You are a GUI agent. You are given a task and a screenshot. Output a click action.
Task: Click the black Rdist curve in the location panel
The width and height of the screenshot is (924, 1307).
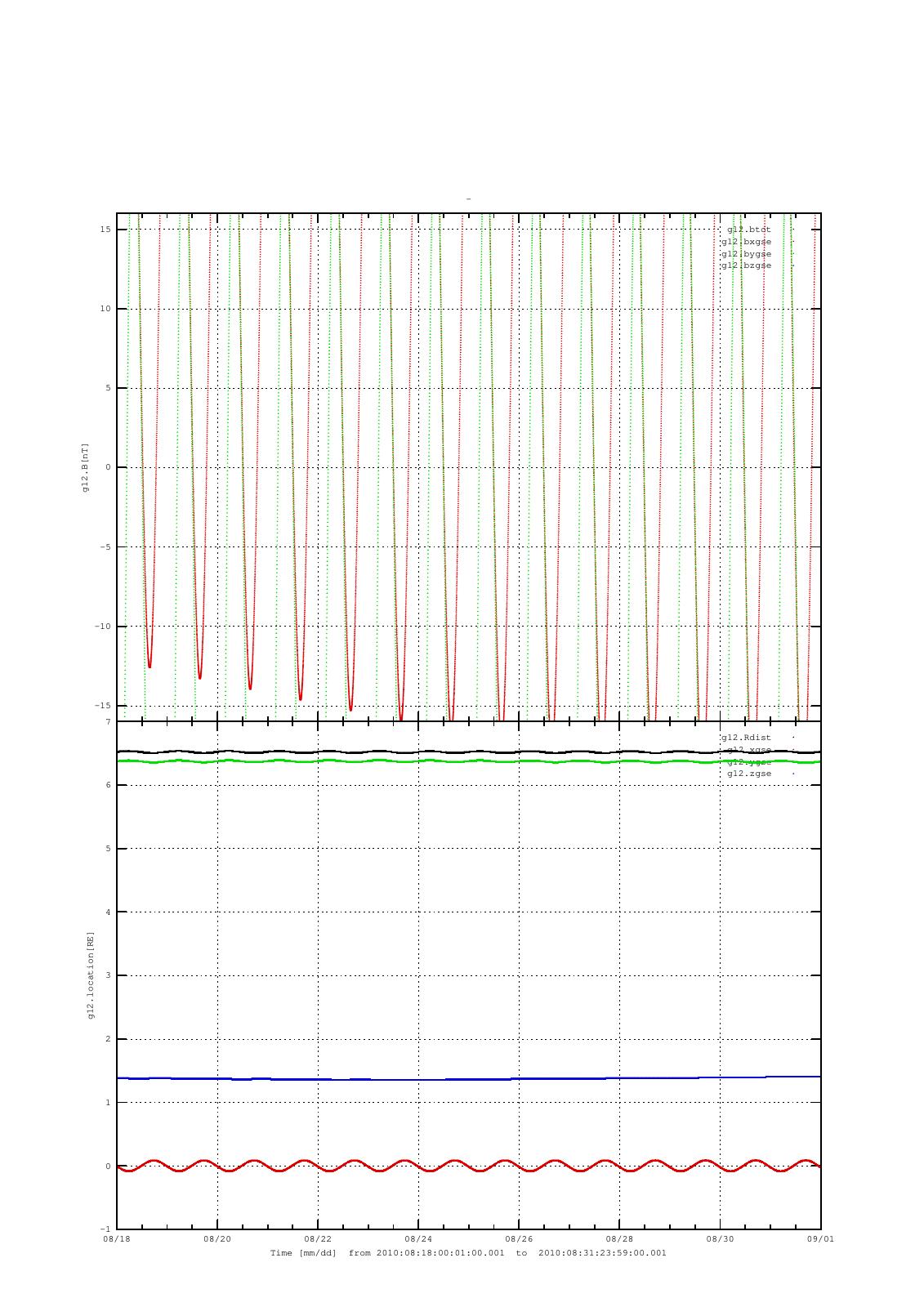pos(469,752)
